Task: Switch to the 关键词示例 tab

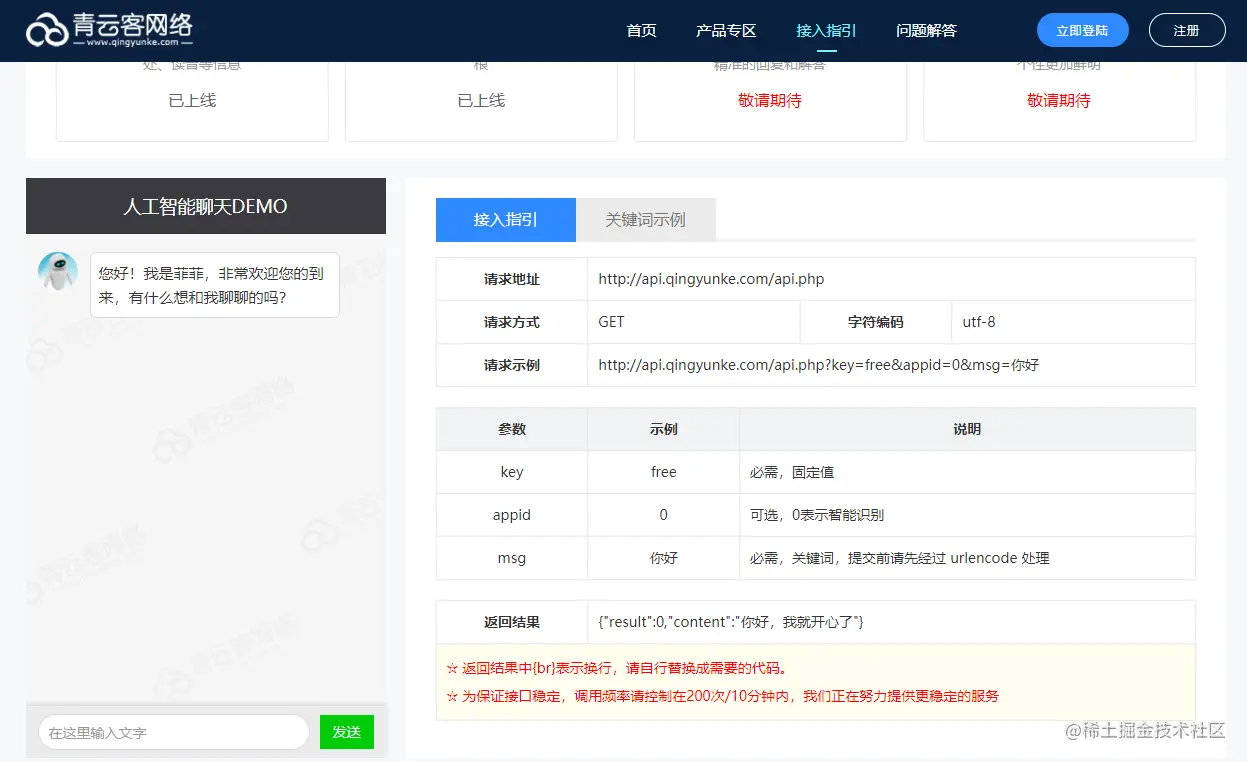Action: pyautogui.click(x=646, y=219)
